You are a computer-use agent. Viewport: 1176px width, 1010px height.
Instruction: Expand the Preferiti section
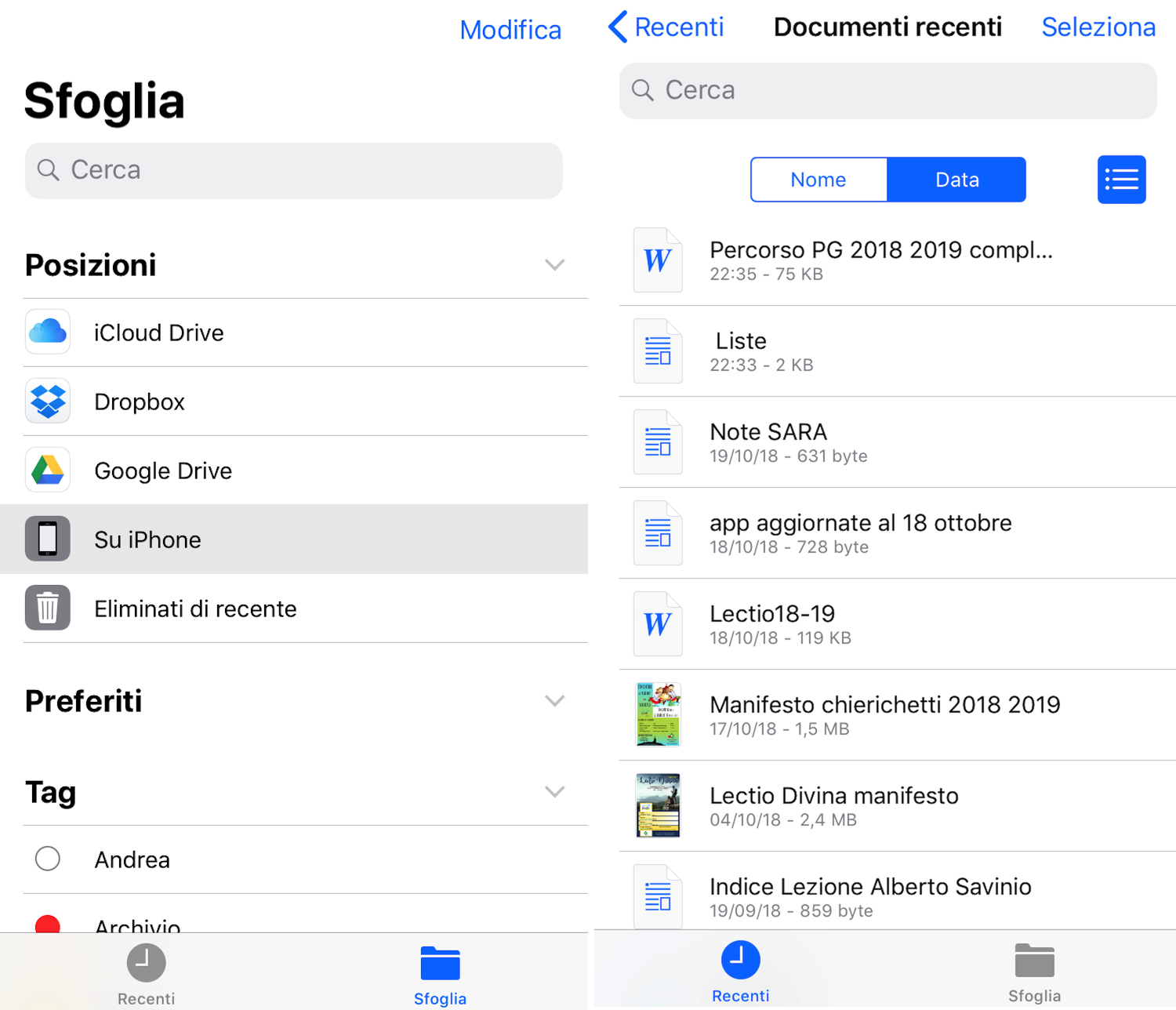tap(554, 701)
